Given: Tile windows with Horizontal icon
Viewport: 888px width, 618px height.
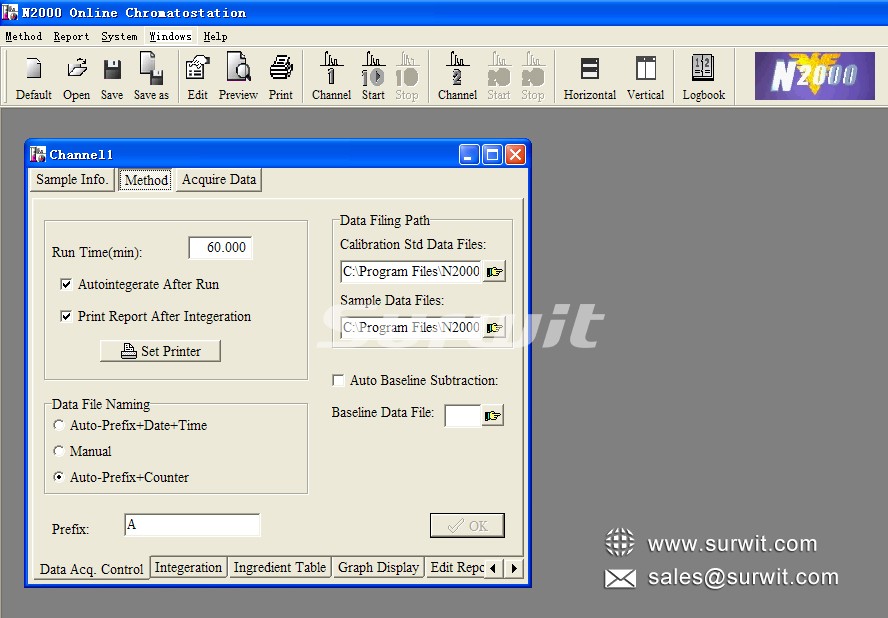Looking at the screenshot, I should [x=589, y=77].
